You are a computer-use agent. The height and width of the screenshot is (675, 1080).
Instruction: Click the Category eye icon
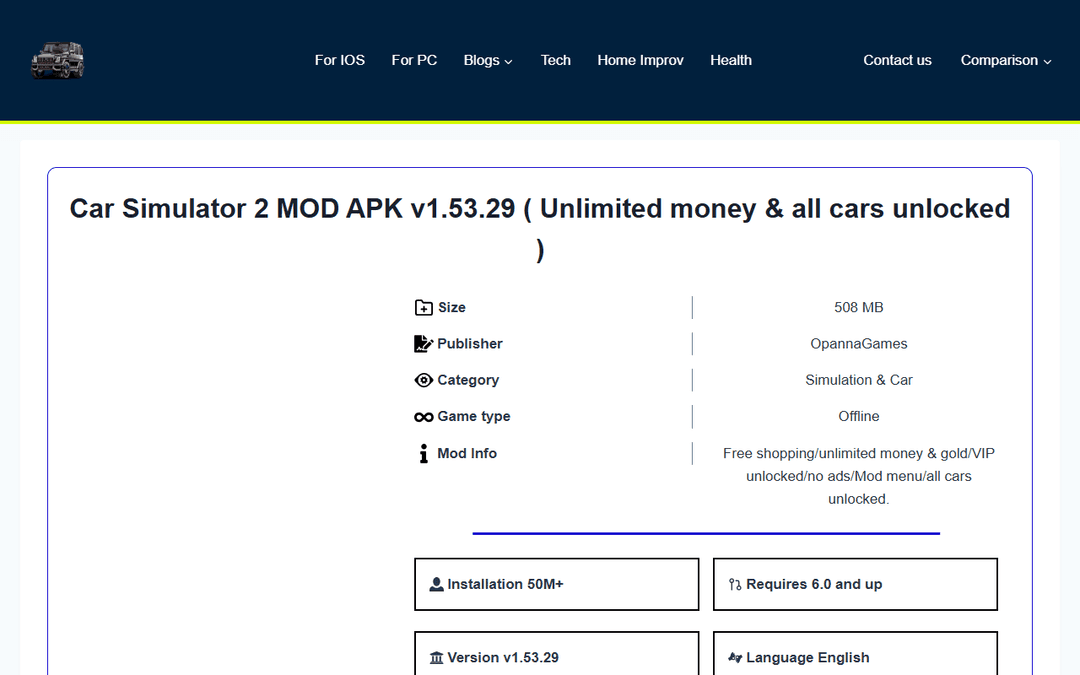click(x=424, y=380)
